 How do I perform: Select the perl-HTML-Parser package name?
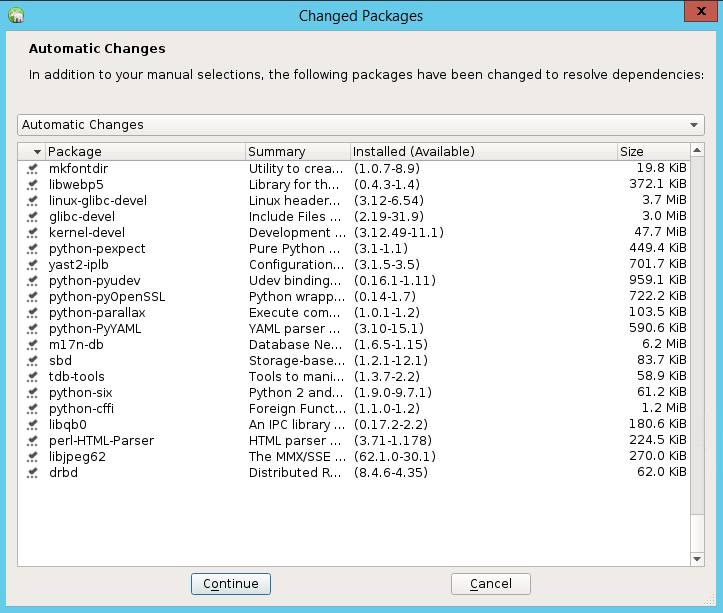(x=101, y=440)
